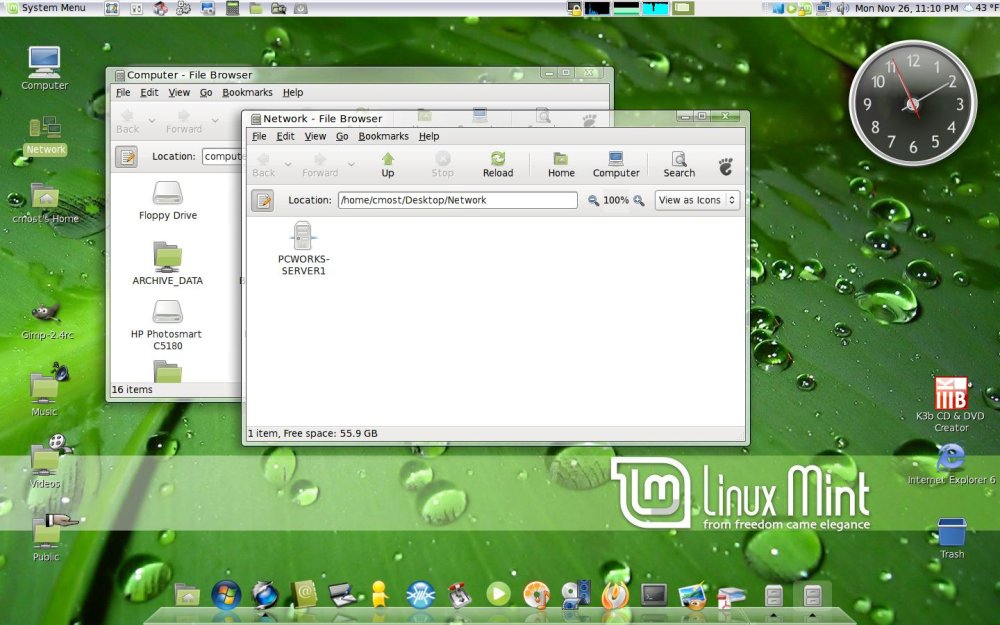Click home folder icon in dock
Screen dimensions: 1000x625
187,596
